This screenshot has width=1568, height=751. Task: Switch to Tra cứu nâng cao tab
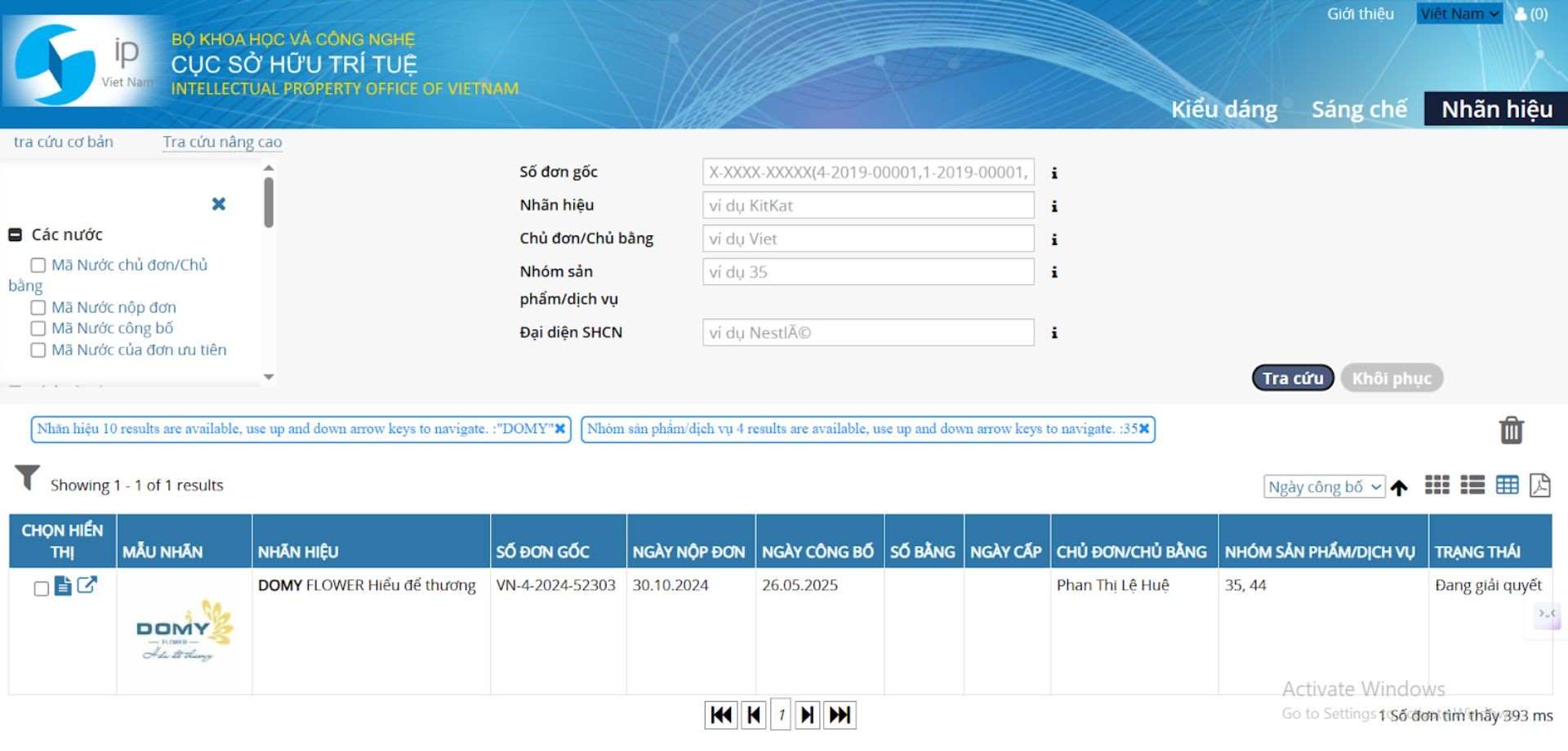(x=222, y=142)
